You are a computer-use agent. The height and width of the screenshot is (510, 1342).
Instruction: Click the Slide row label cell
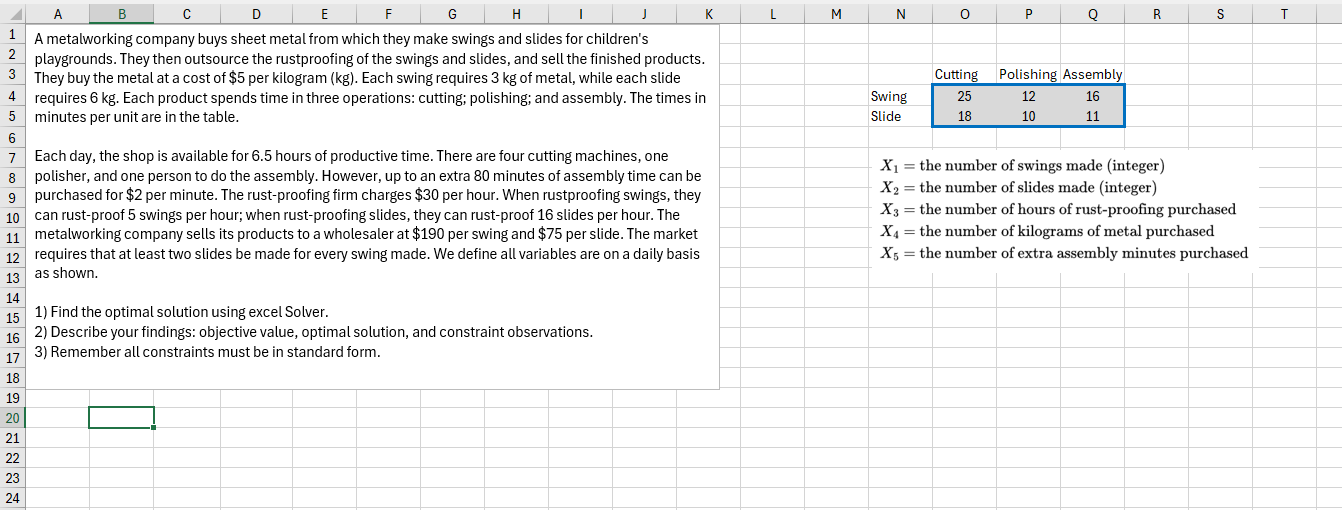pos(900,116)
